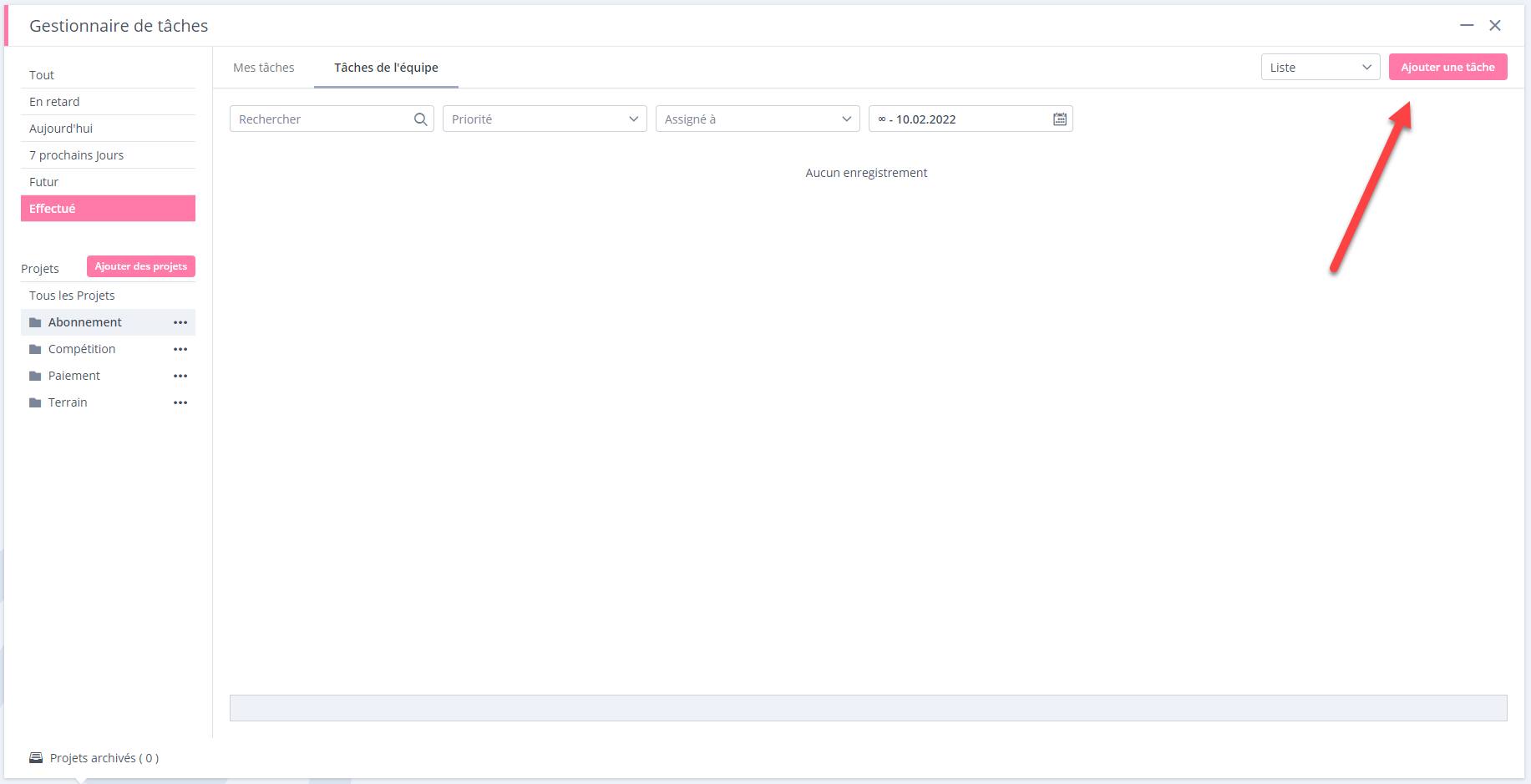Switch to the Mes tâches tab

(264, 68)
